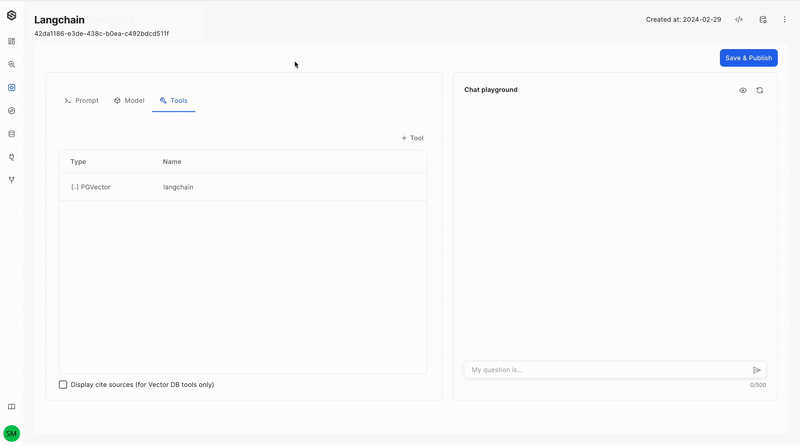Open the workflows fork icon in sidebar
The image size is (800, 445).
(x=11, y=180)
